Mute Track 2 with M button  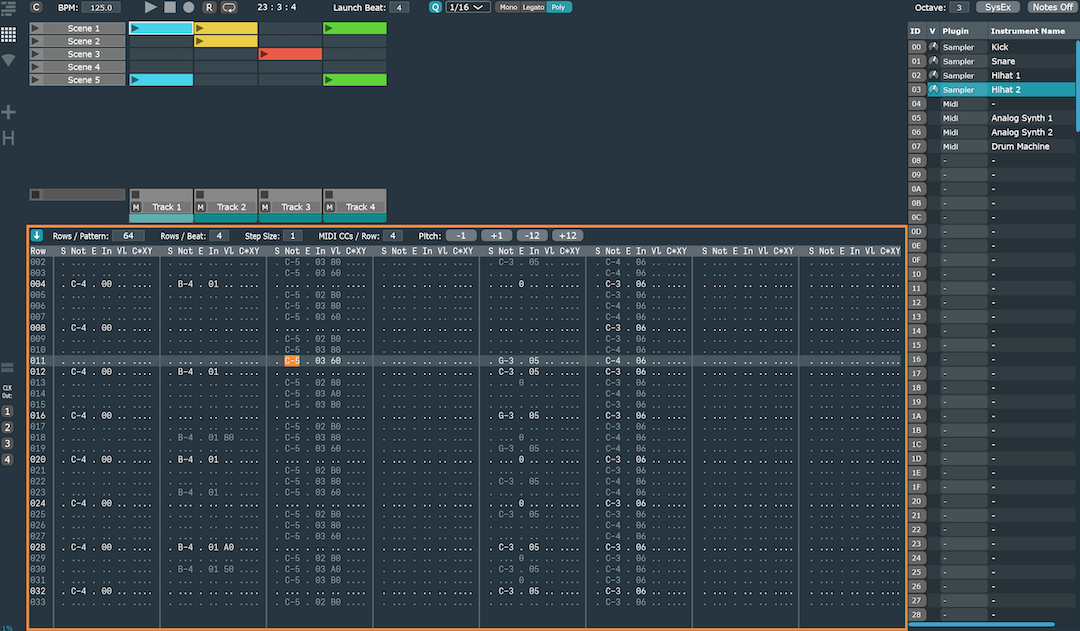click(x=200, y=207)
